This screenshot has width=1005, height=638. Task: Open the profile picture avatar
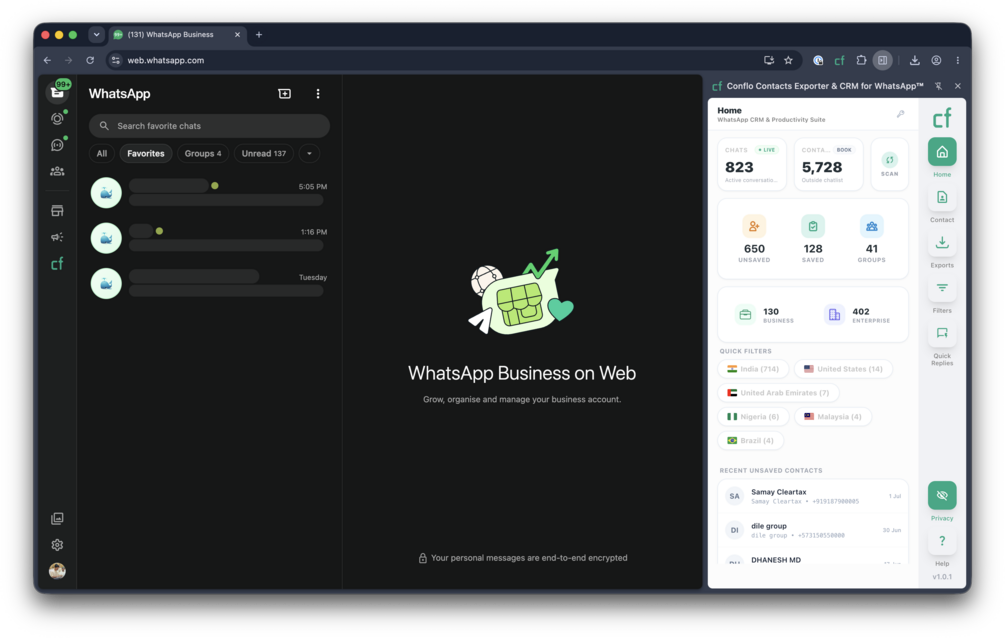point(58,571)
